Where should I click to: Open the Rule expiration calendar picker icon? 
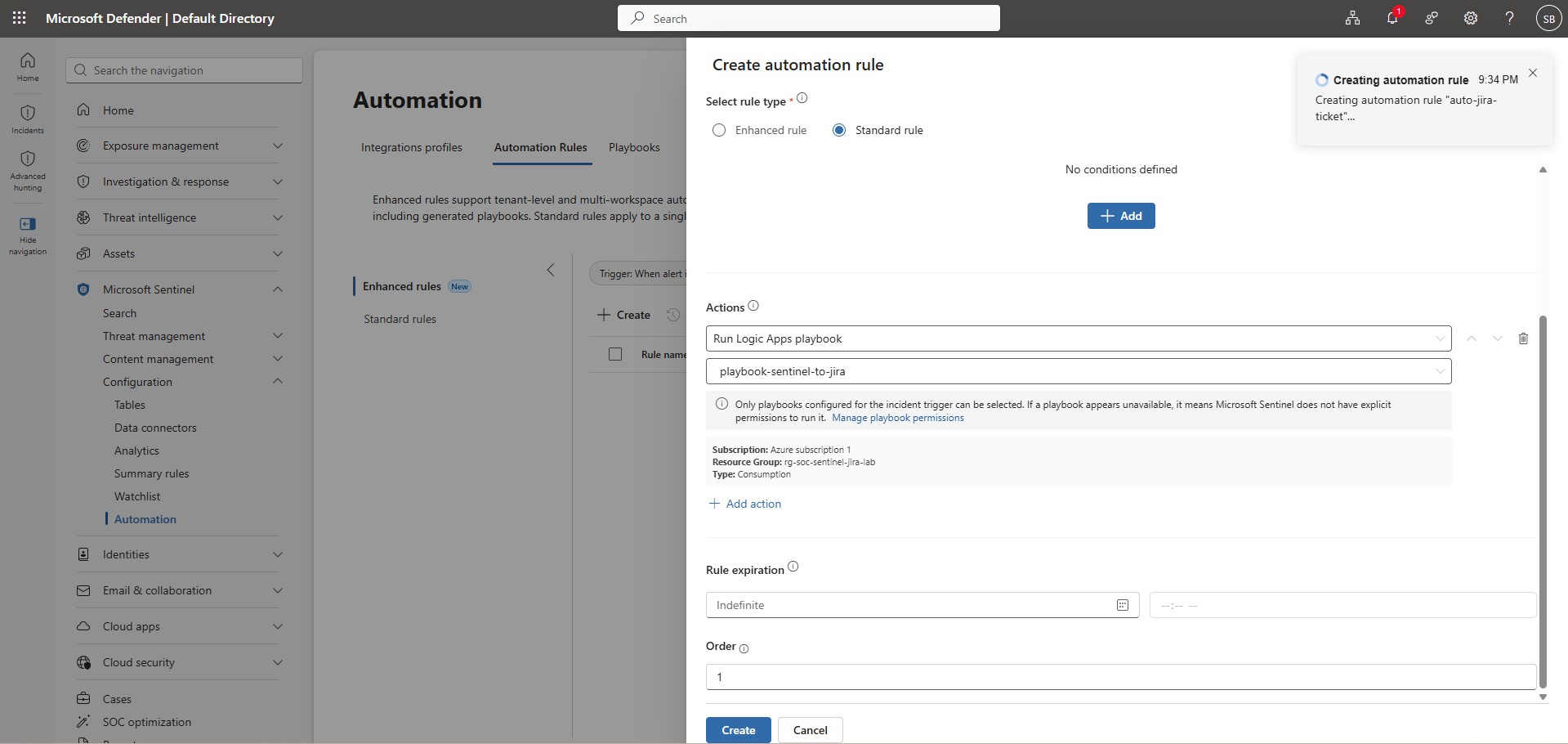click(x=1123, y=605)
